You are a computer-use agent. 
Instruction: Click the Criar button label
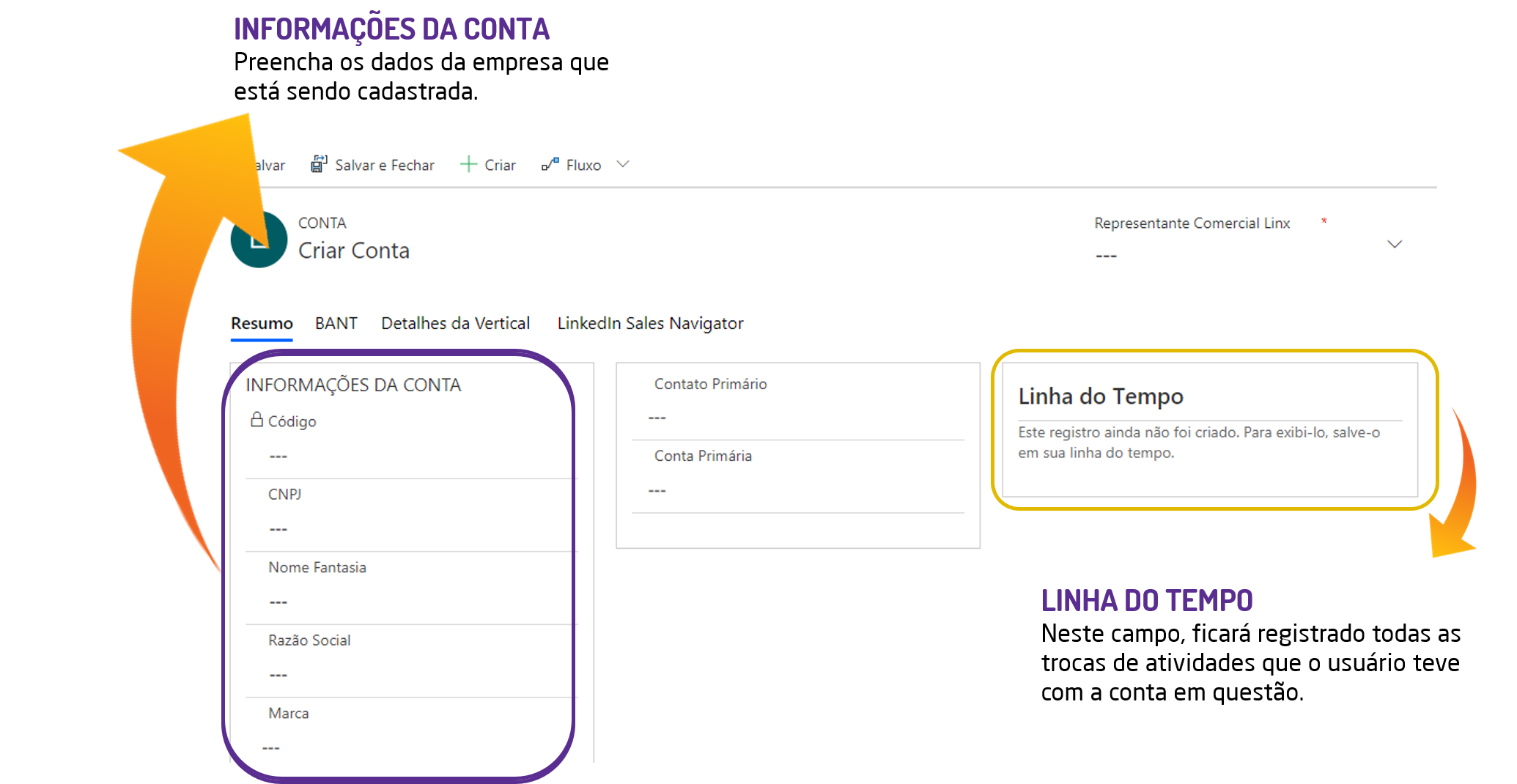[500, 165]
